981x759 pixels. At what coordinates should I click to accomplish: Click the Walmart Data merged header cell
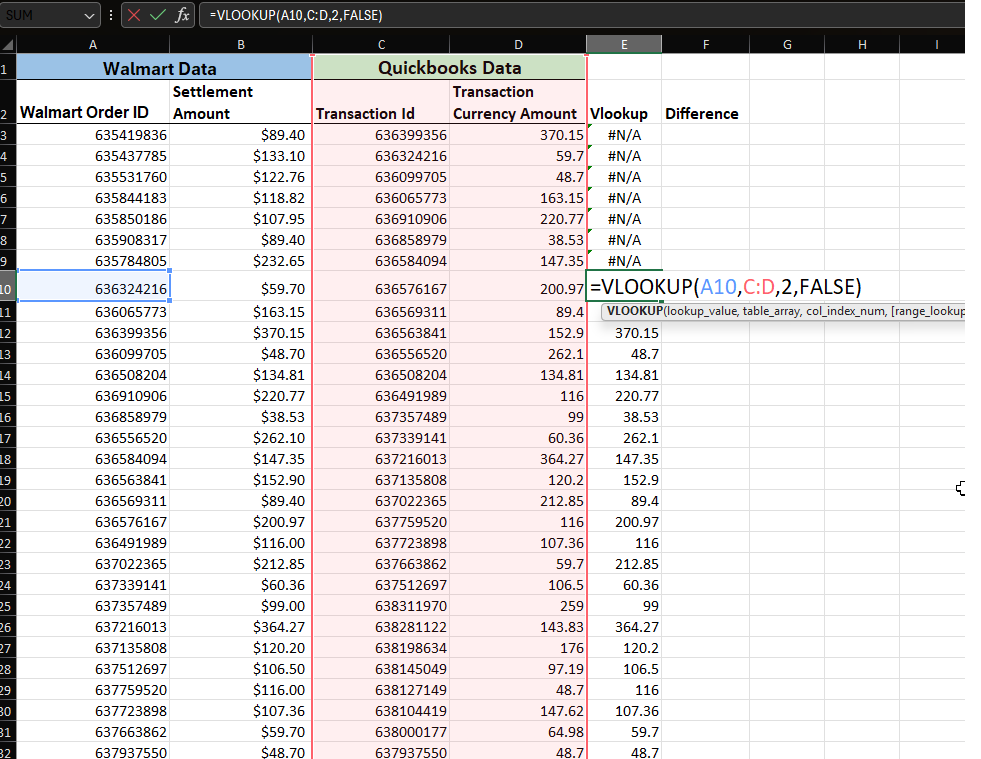[x=164, y=68]
